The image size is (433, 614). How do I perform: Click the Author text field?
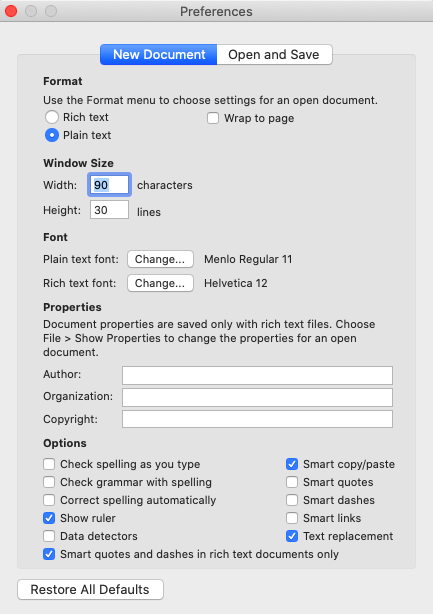click(x=257, y=376)
